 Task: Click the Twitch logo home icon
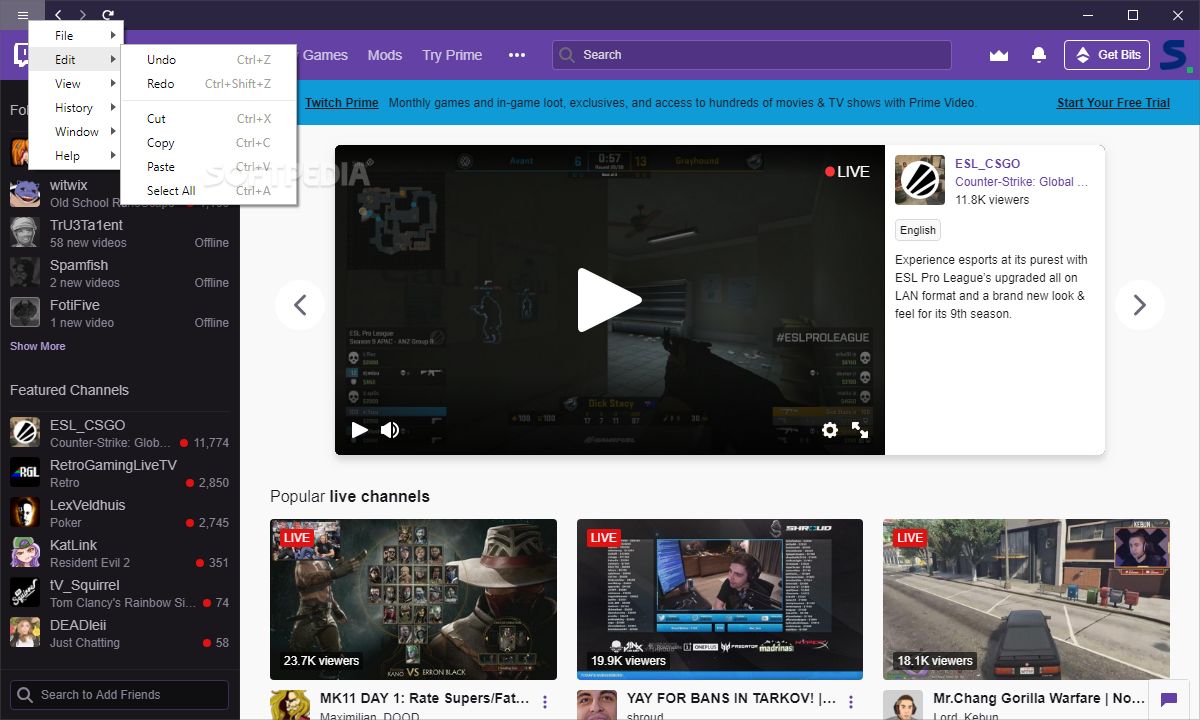22,55
